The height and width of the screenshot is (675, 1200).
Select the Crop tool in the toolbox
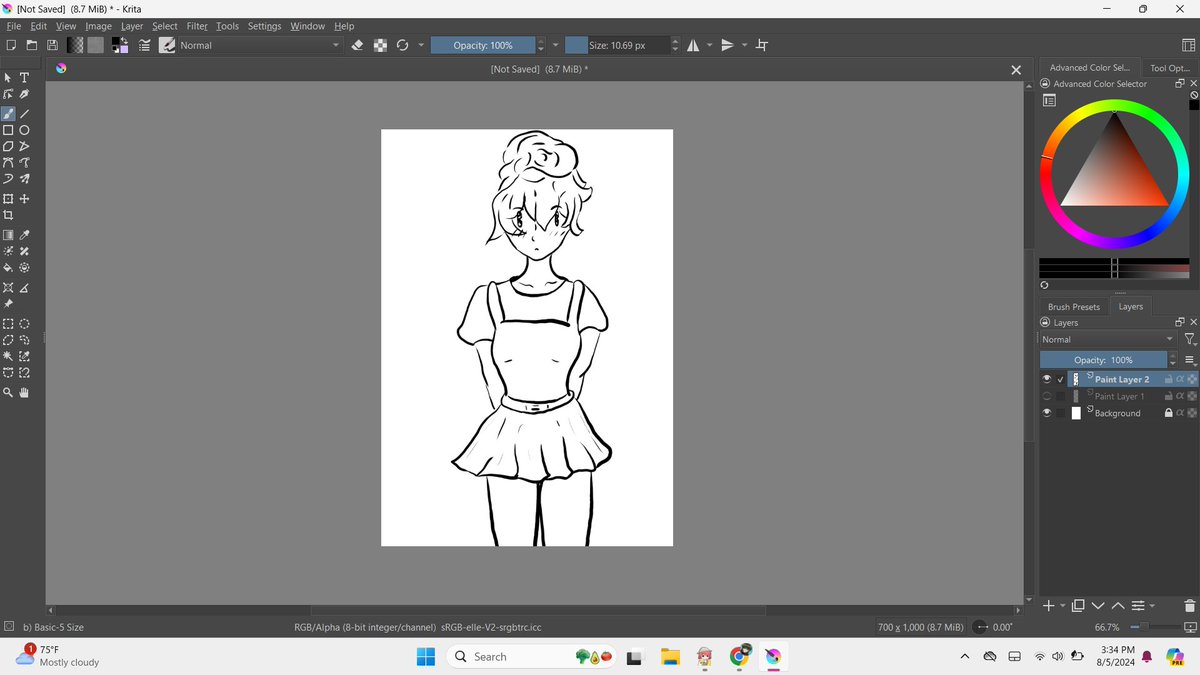pos(8,215)
